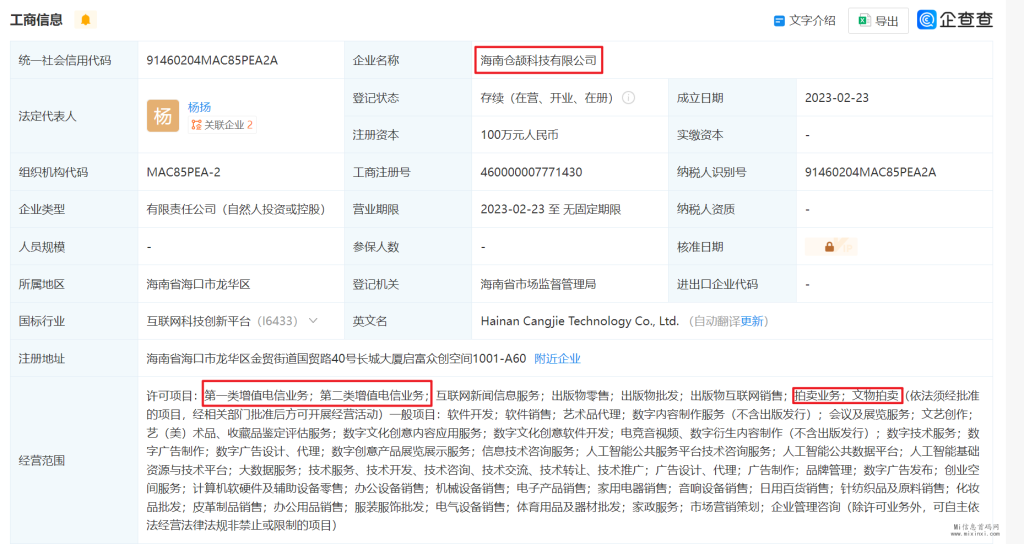Select 第一类增值电信业务 in business scope
Image resolution: width=1024 pixels, height=544 pixels.
[x=257, y=396]
